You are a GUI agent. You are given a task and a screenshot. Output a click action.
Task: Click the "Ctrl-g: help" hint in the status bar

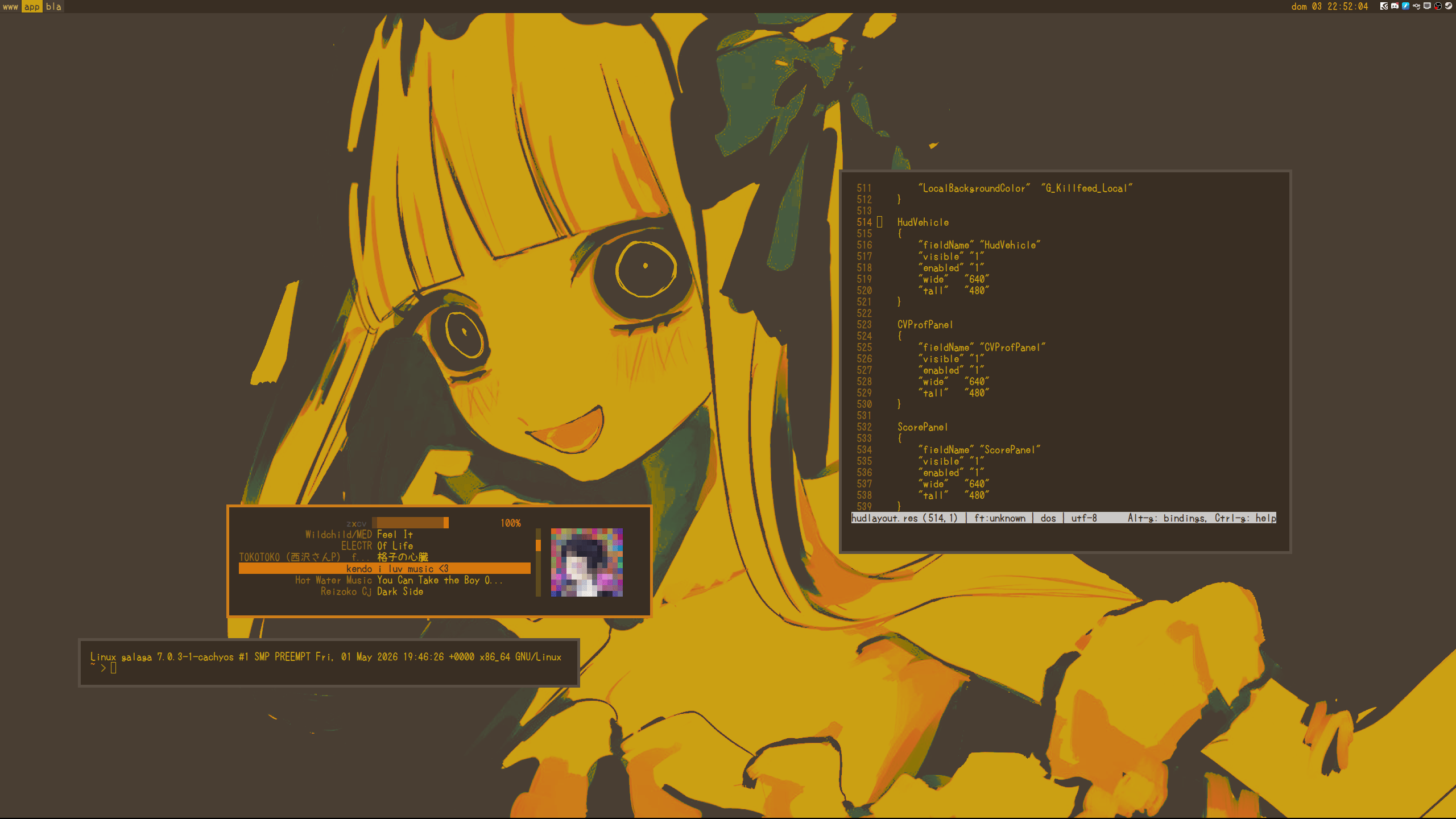tap(1246, 518)
